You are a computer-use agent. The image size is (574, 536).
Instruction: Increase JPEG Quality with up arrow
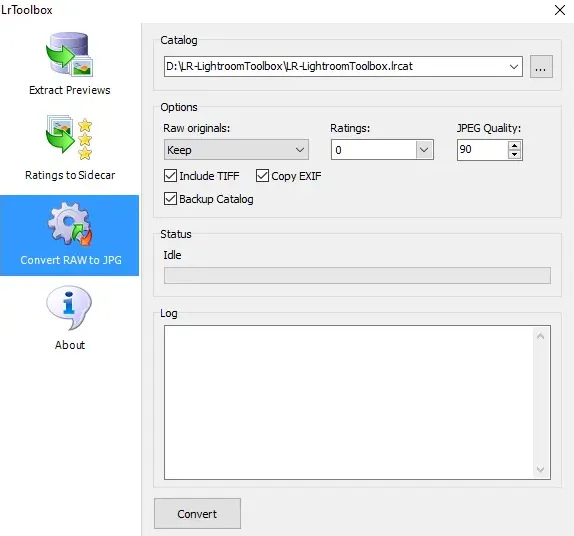tap(514, 146)
